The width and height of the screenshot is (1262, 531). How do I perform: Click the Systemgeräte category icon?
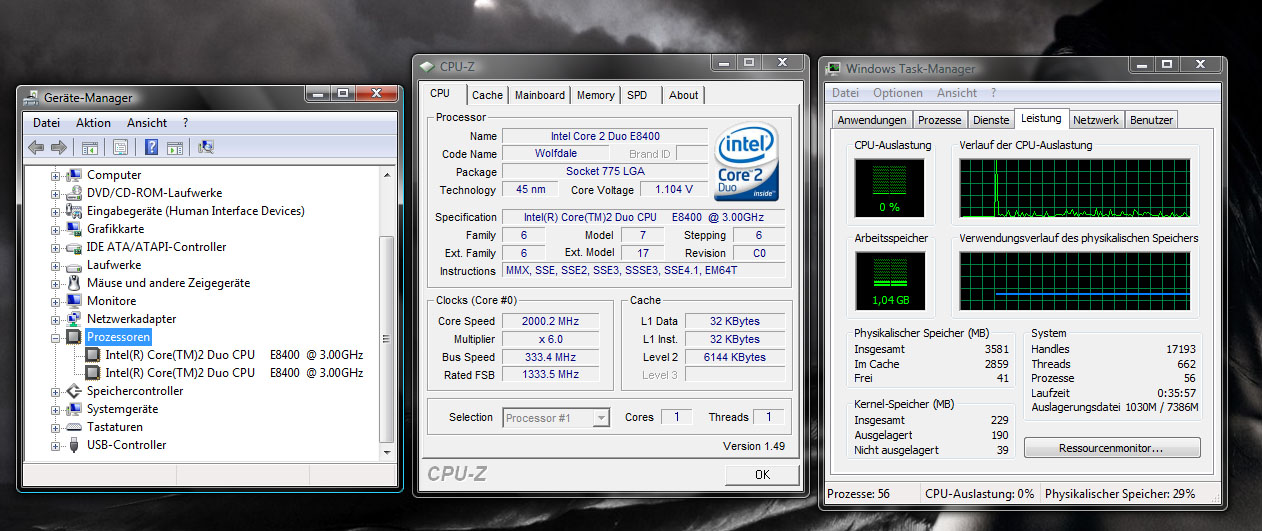click(x=74, y=409)
